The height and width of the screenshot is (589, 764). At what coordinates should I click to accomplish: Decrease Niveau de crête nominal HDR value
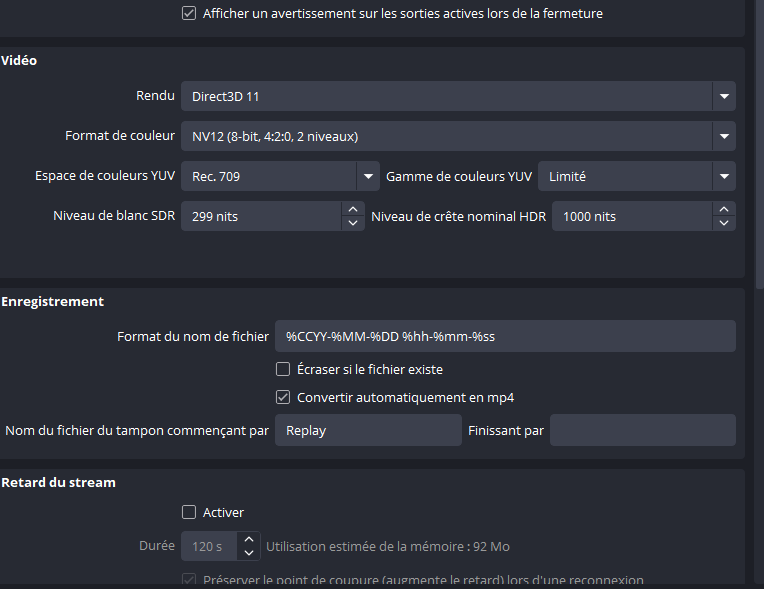point(724,223)
